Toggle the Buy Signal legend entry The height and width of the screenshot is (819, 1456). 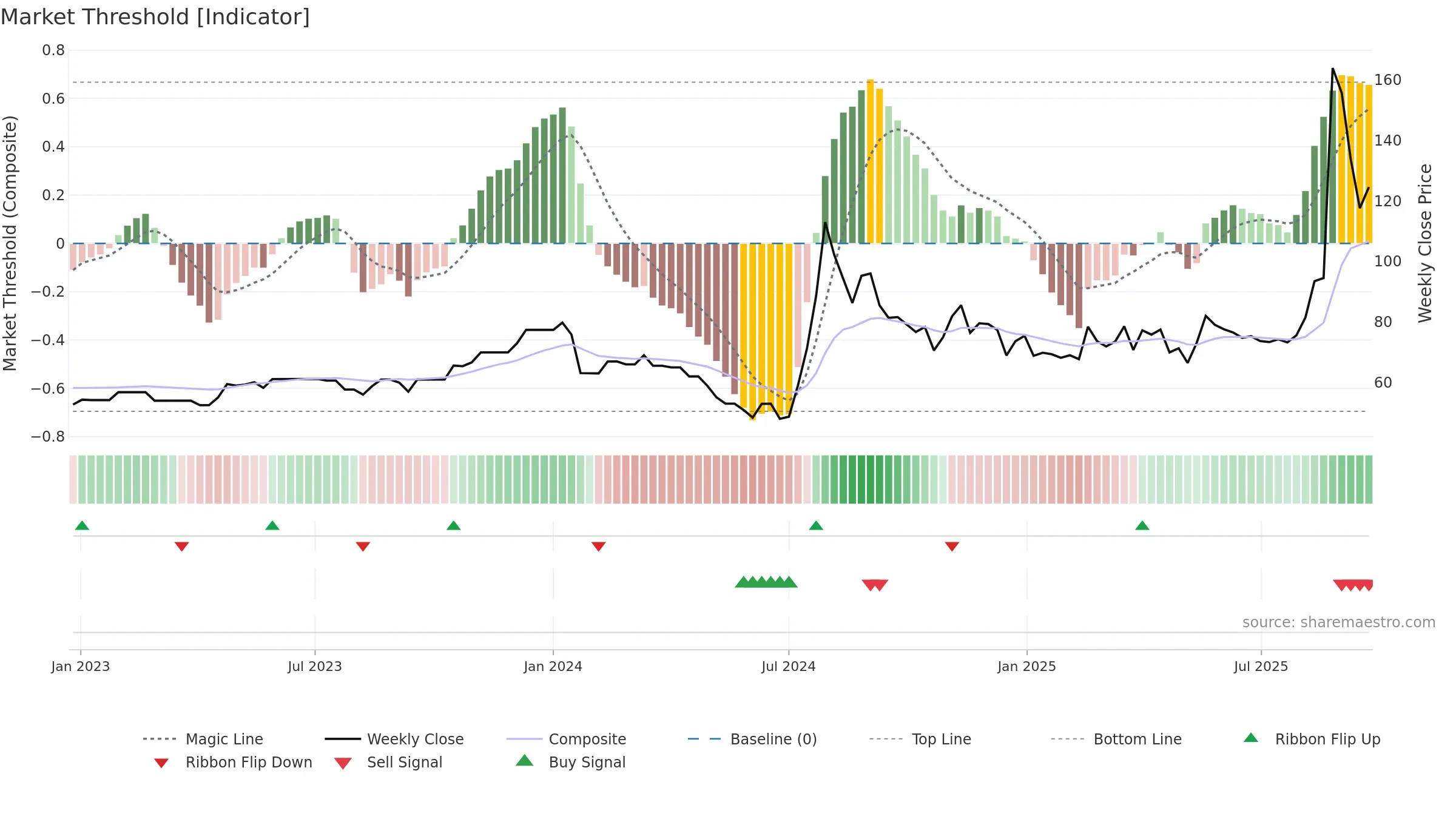tap(570, 762)
